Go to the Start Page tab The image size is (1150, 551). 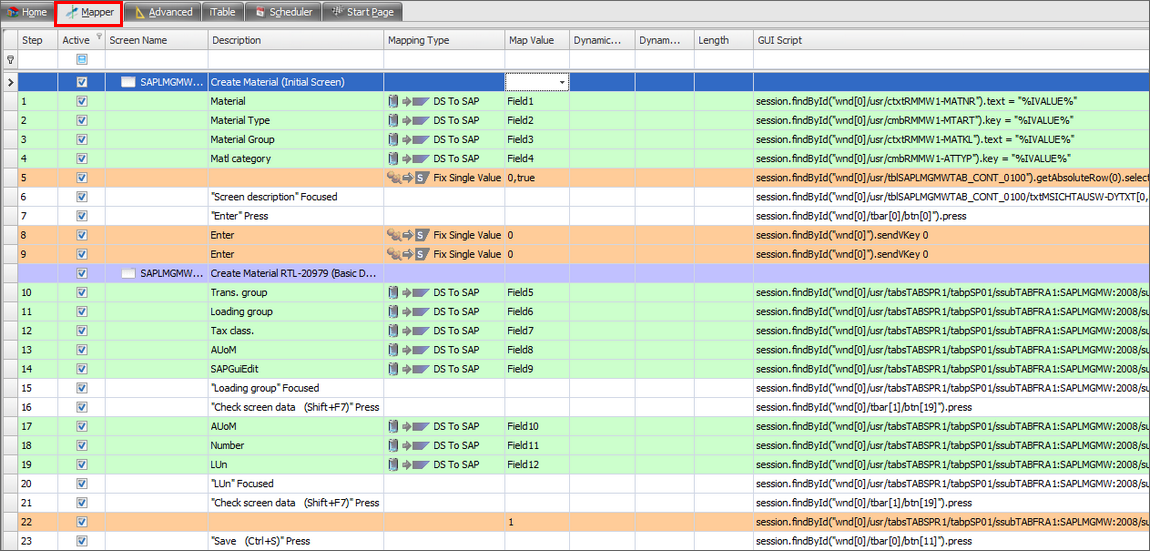pyautogui.click(x=365, y=12)
